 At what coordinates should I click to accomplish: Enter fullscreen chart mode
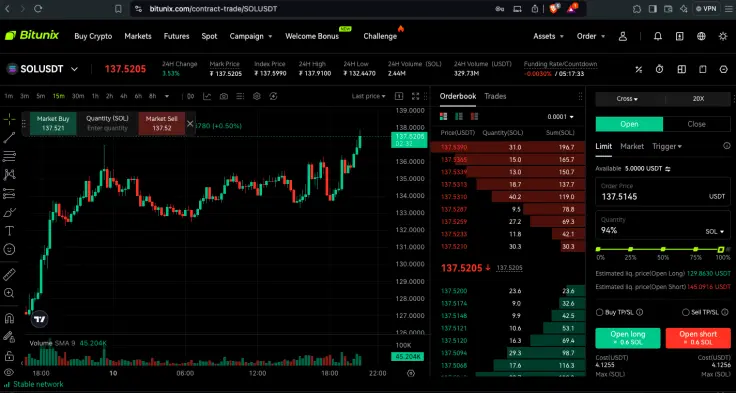click(415, 96)
